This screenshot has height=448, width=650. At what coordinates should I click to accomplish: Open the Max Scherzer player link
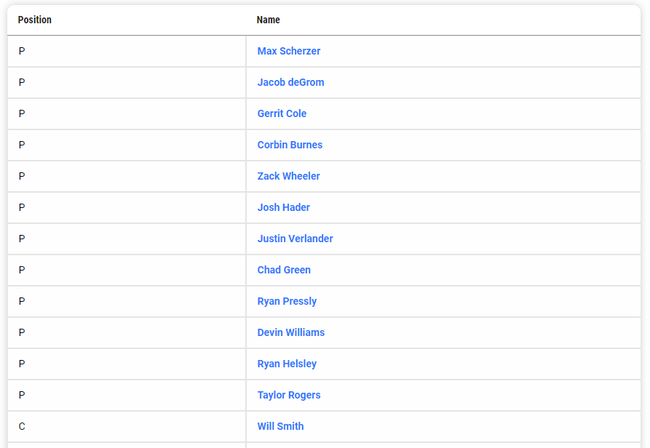288,51
